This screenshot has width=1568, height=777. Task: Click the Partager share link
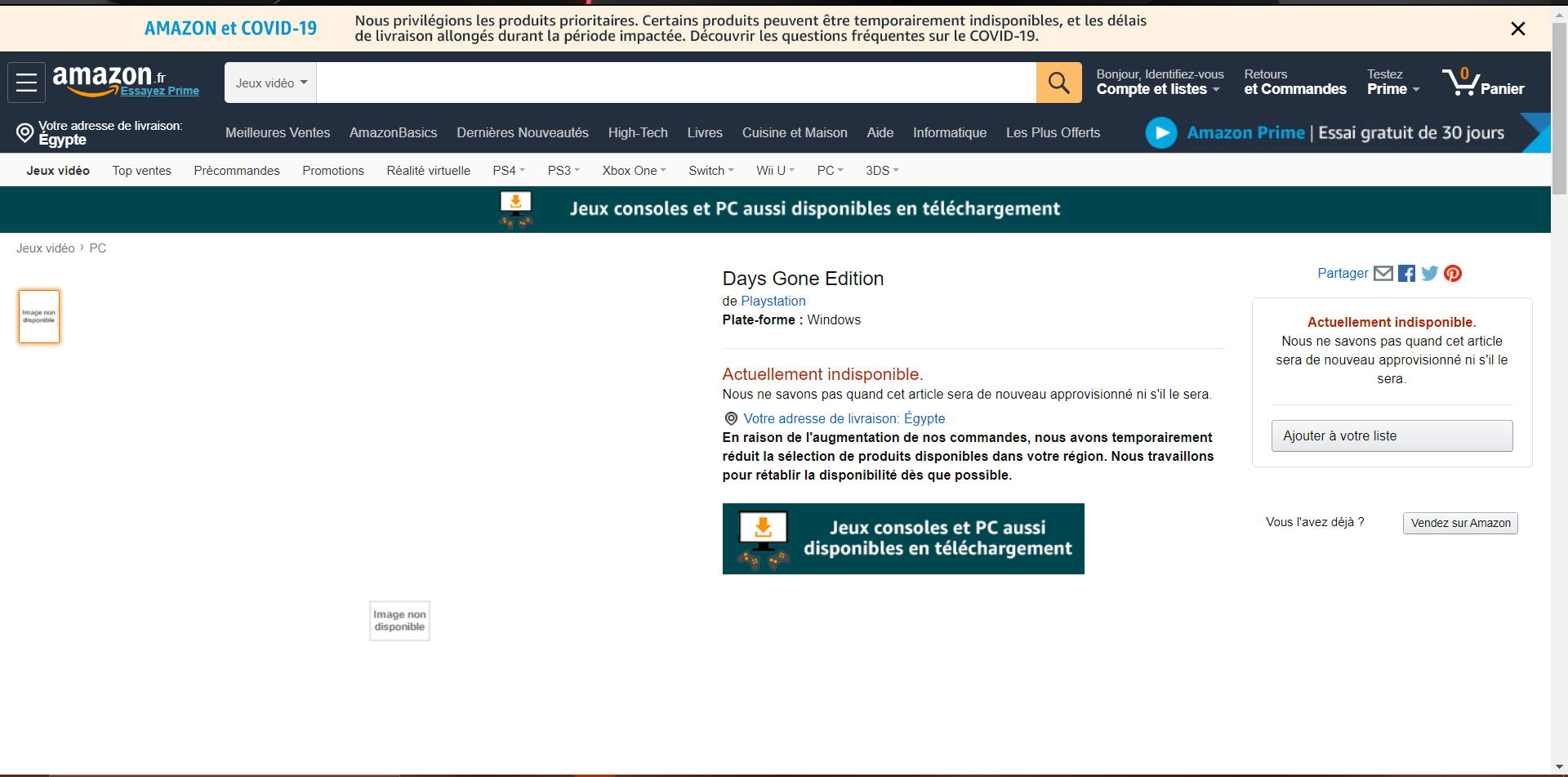pyautogui.click(x=1343, y=273)
